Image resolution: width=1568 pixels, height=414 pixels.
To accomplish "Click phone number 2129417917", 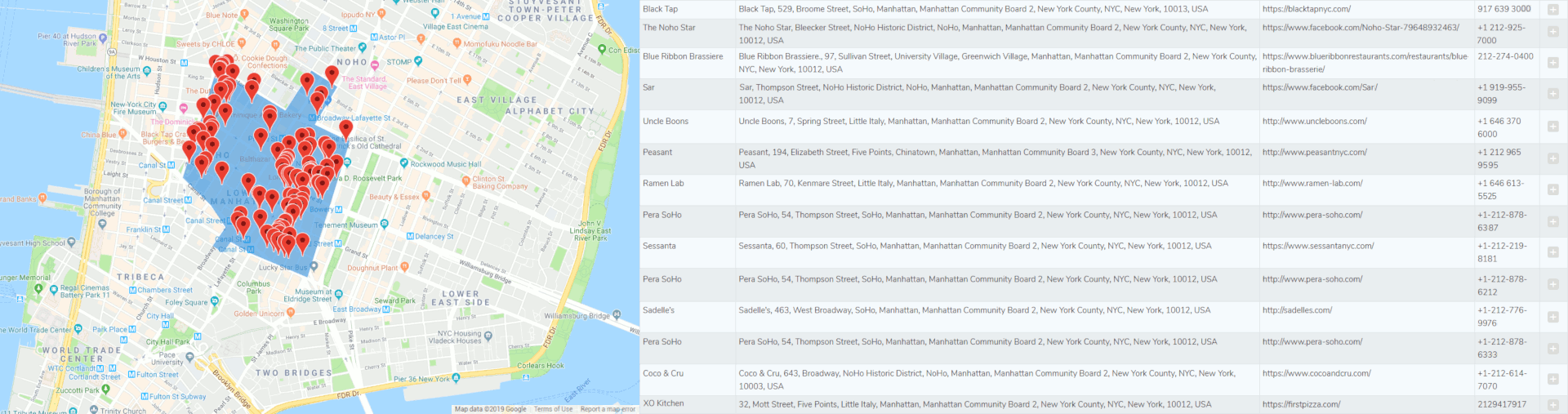I will tap(1501, 404).
